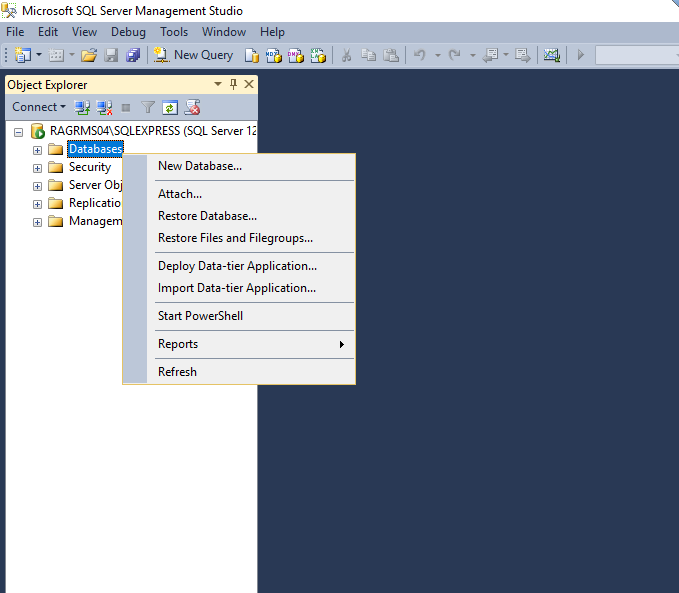
Task: Expand the Security folder
Action: (x=37, y=168)
